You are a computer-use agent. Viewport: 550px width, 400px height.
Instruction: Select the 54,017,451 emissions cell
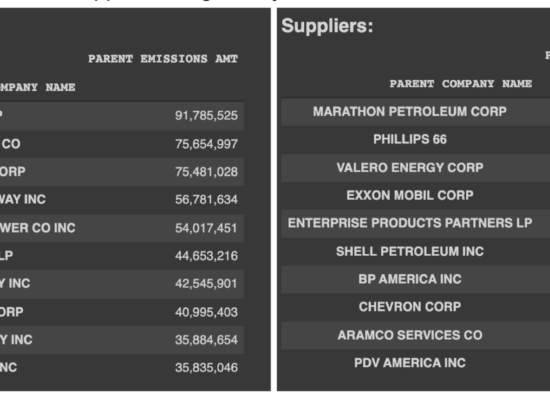coord(206,228)
